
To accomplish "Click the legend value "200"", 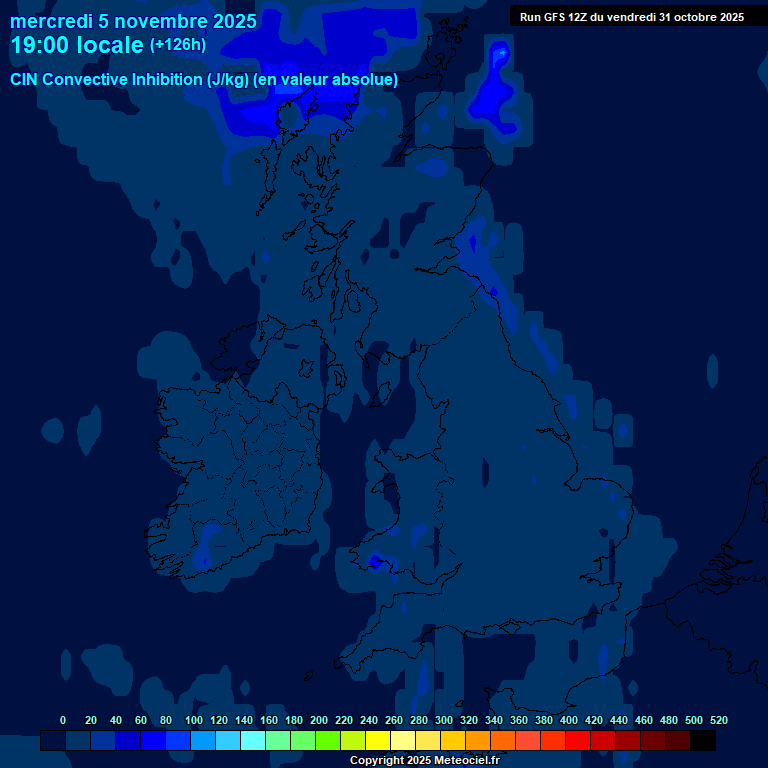I will (318, 720).
